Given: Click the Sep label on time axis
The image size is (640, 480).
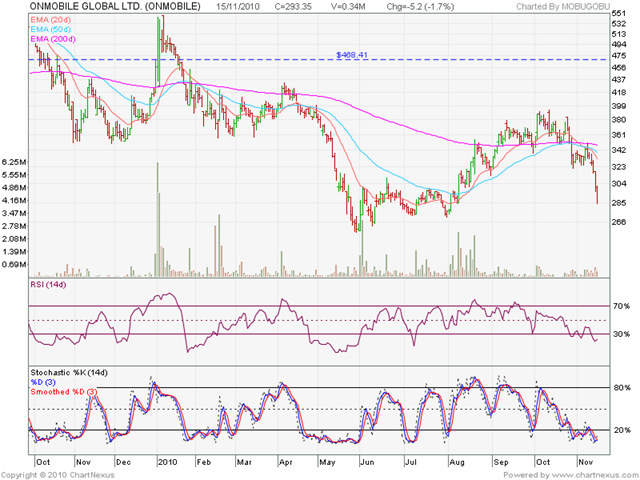Looking at the screenshot, I should click(x=501, y=462).
